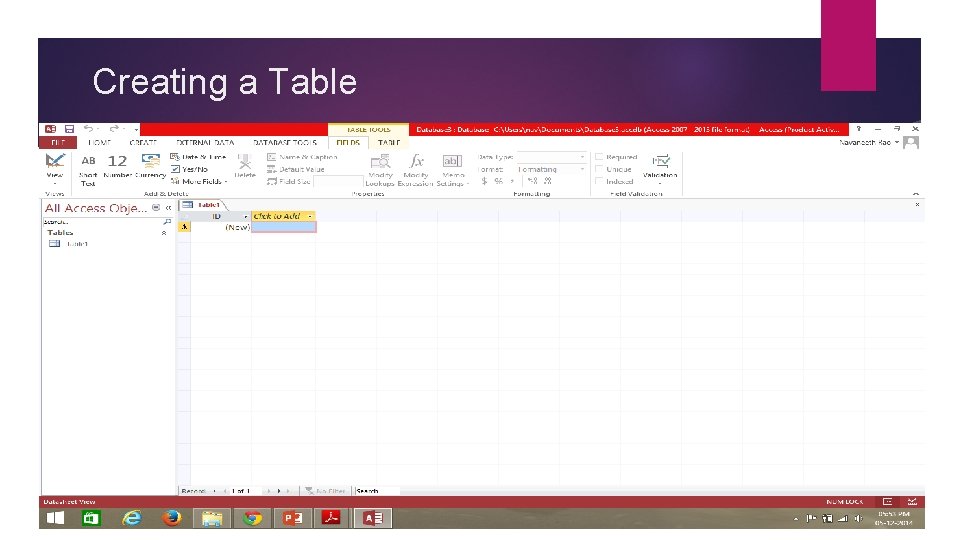Viewport: 960px width, 540px height.
Task: Open the Click to Add column dropdown
Action: click(x=310, y=216)
